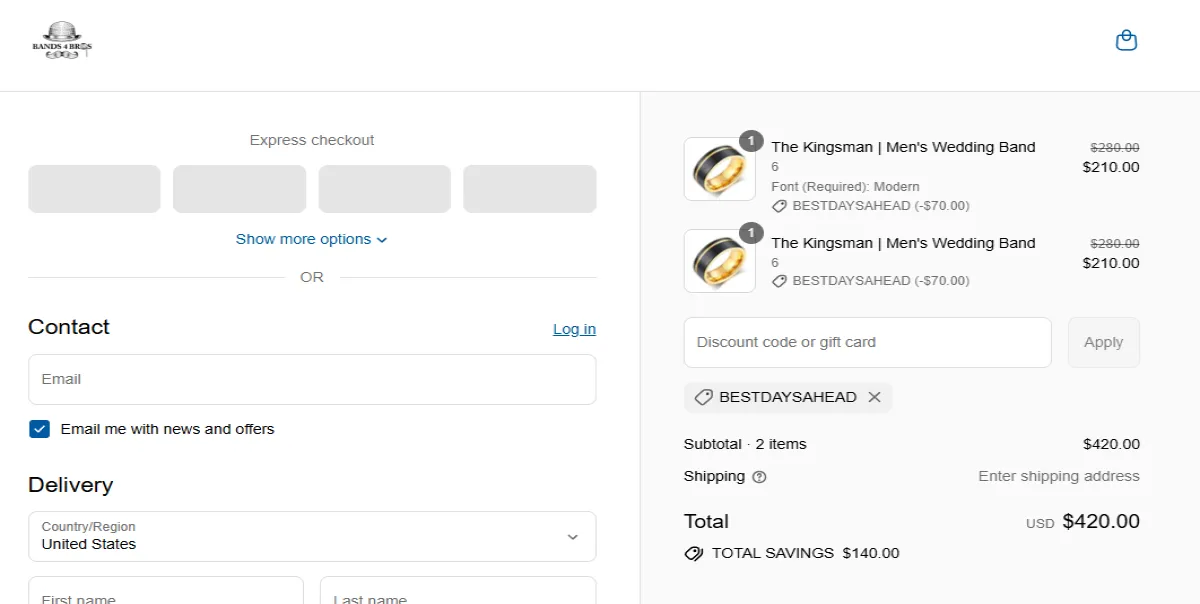The height and width of the screenshot is (604, 1200).
Task: Click the Discount code or gift card field
Action: pos(867,342)
